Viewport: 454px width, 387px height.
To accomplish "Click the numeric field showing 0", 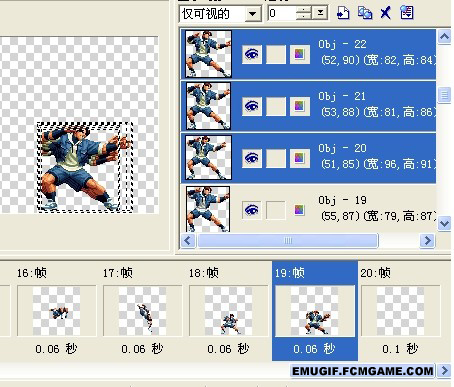I will [282, 13].
